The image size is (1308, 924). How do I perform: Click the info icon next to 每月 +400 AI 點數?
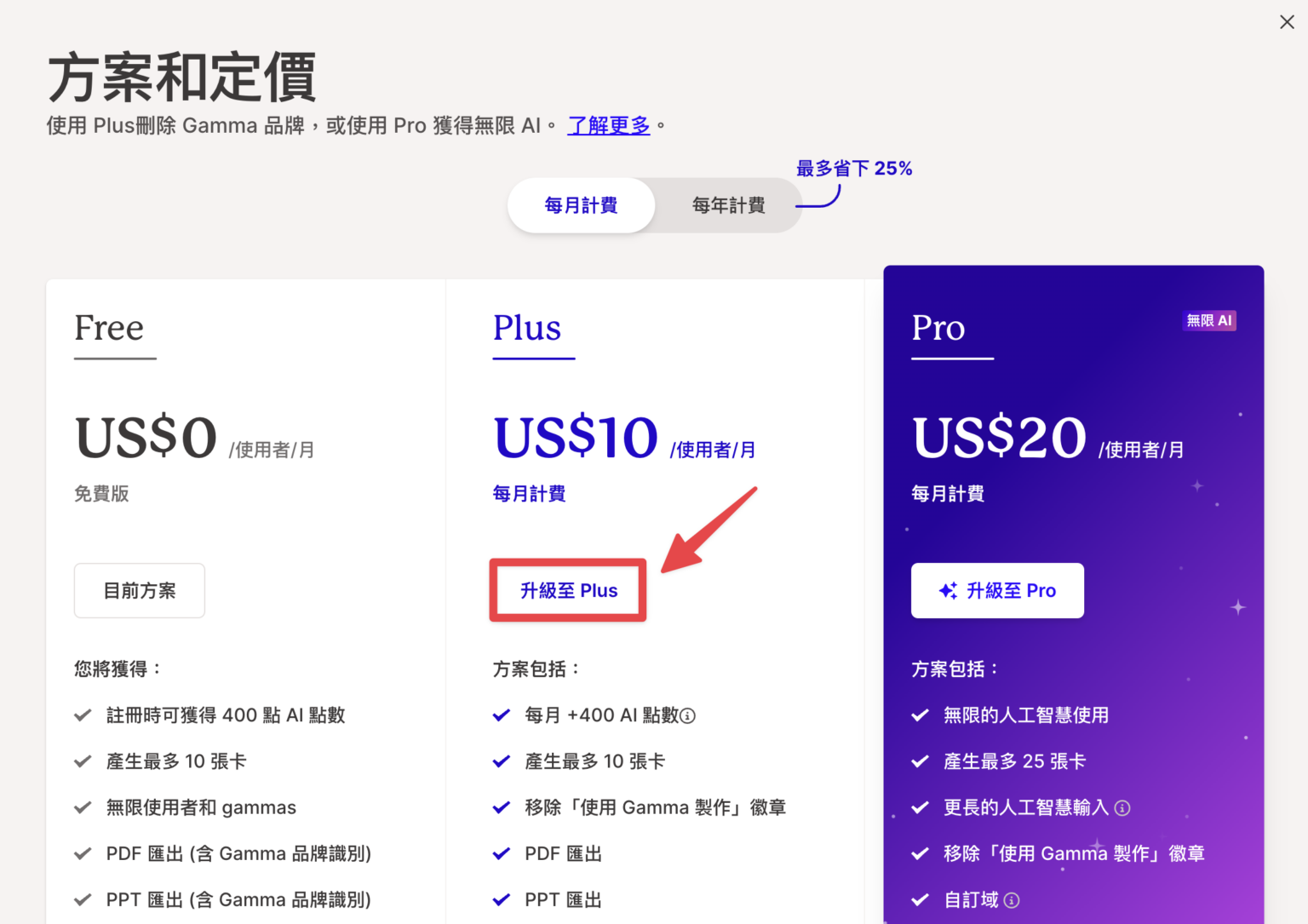(x=689, y=715)
